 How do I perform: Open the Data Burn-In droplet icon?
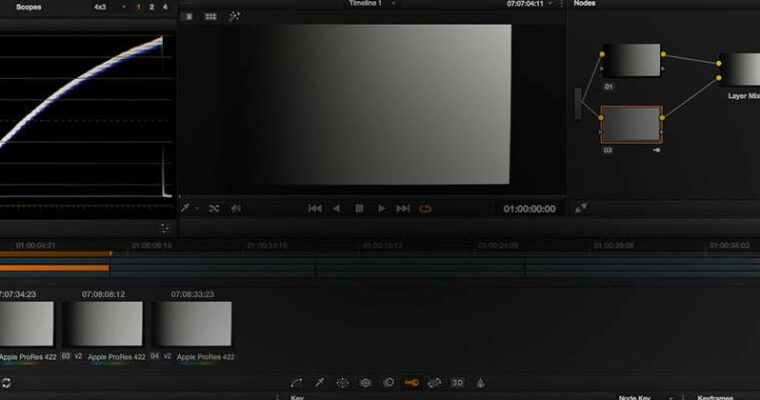[480, 383]
